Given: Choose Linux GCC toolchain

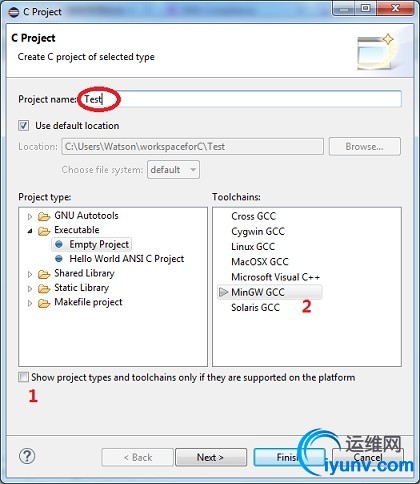Looking at the screenshot, I should [x=253, y=247].
